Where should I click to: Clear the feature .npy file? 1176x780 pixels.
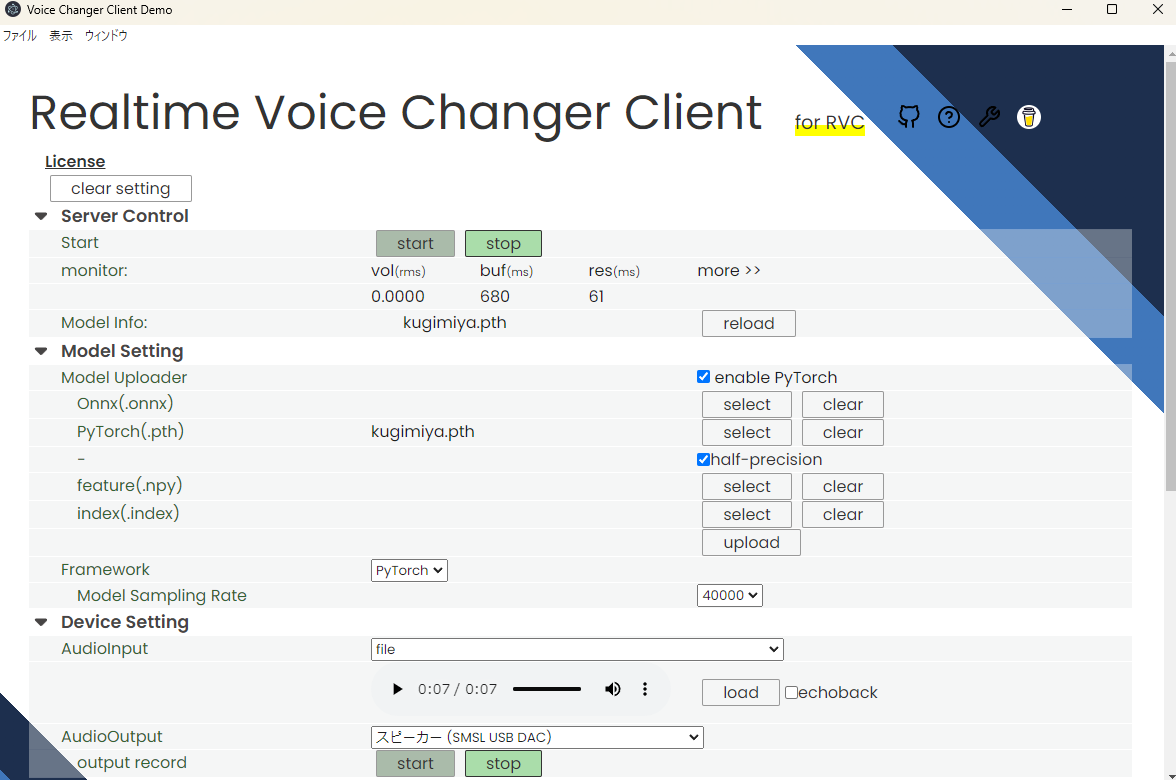(x=843, y=487)
